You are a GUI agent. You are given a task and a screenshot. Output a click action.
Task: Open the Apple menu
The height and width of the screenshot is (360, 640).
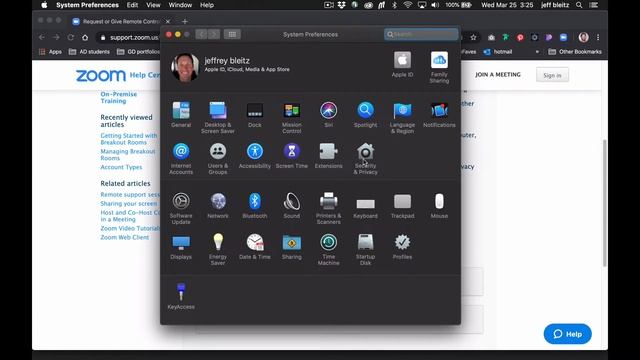[44, 5]
